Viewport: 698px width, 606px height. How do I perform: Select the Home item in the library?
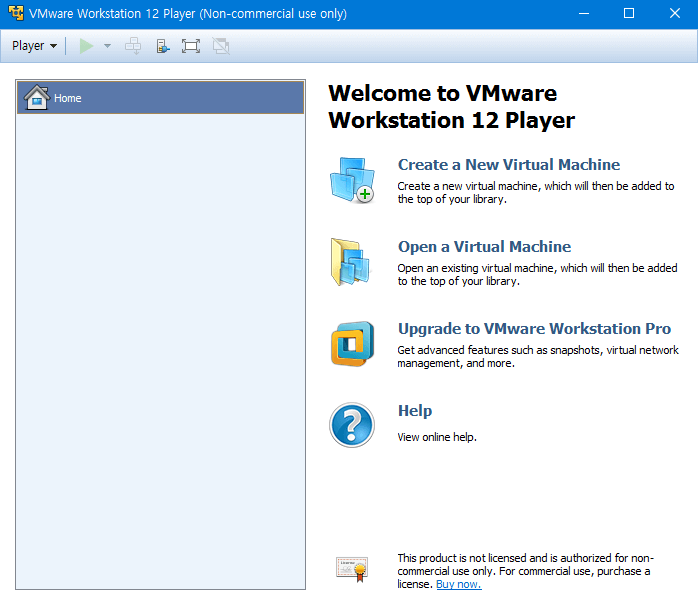pos(68,98)
